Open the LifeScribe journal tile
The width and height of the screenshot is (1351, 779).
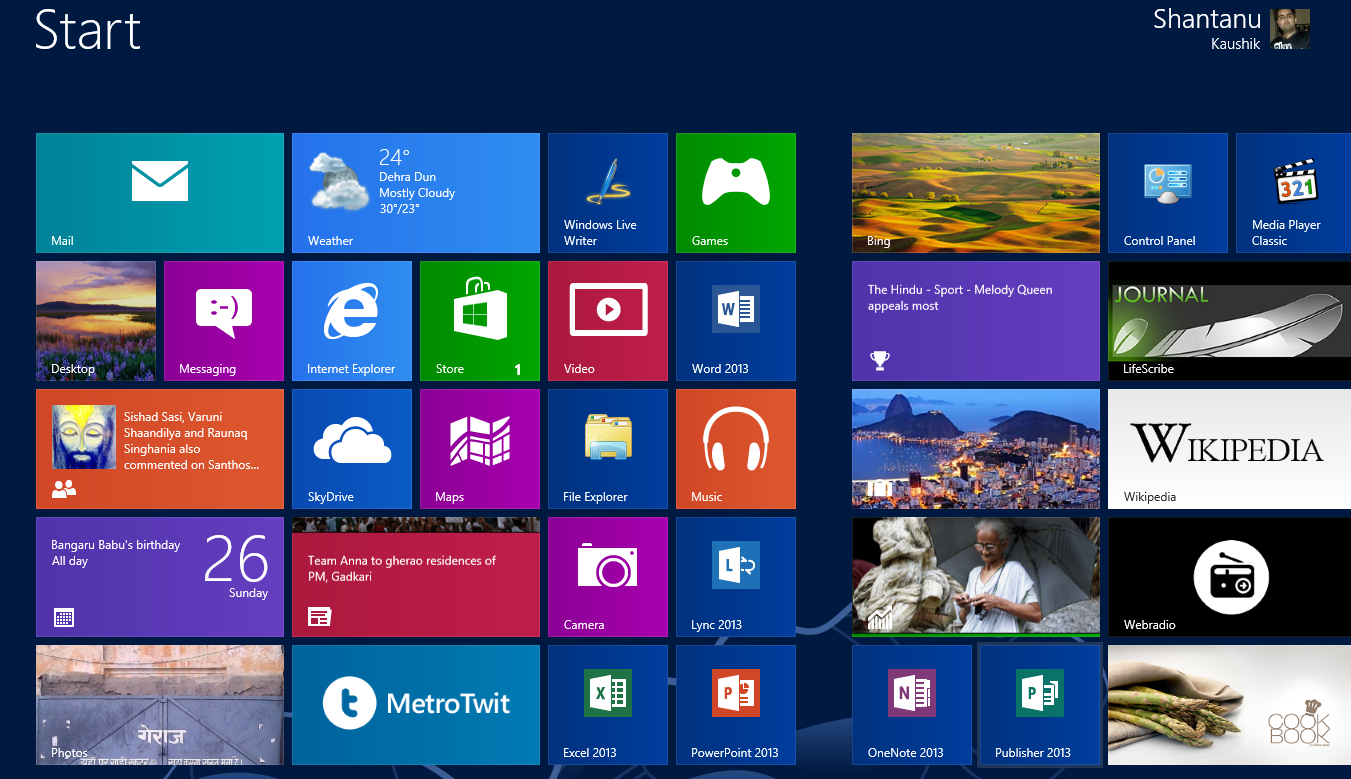point(1230,321)
